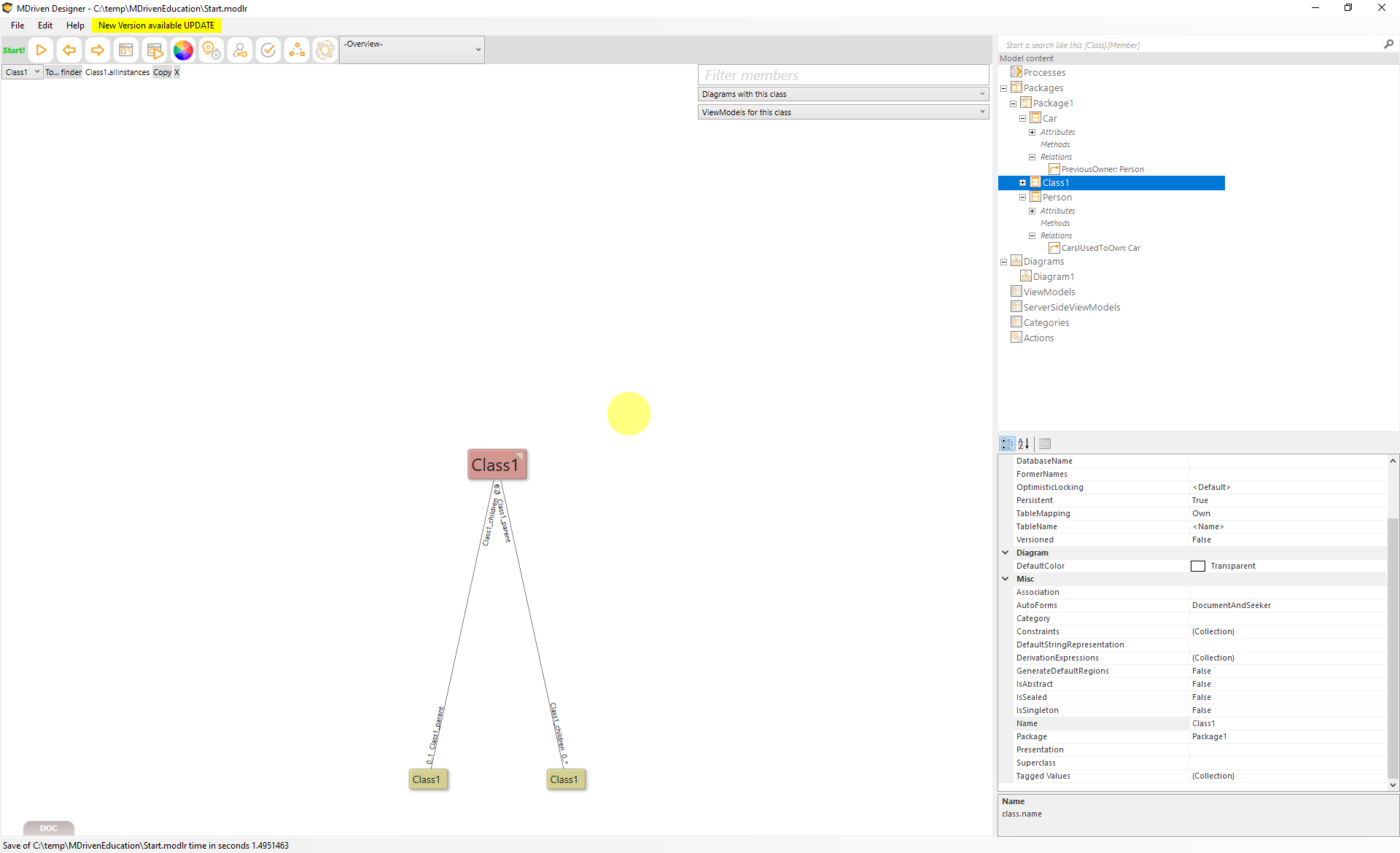The height and width of the screenshot is (853, 1400).
Task: Open the -Overview- dropdown
Action: pos(412,50)
